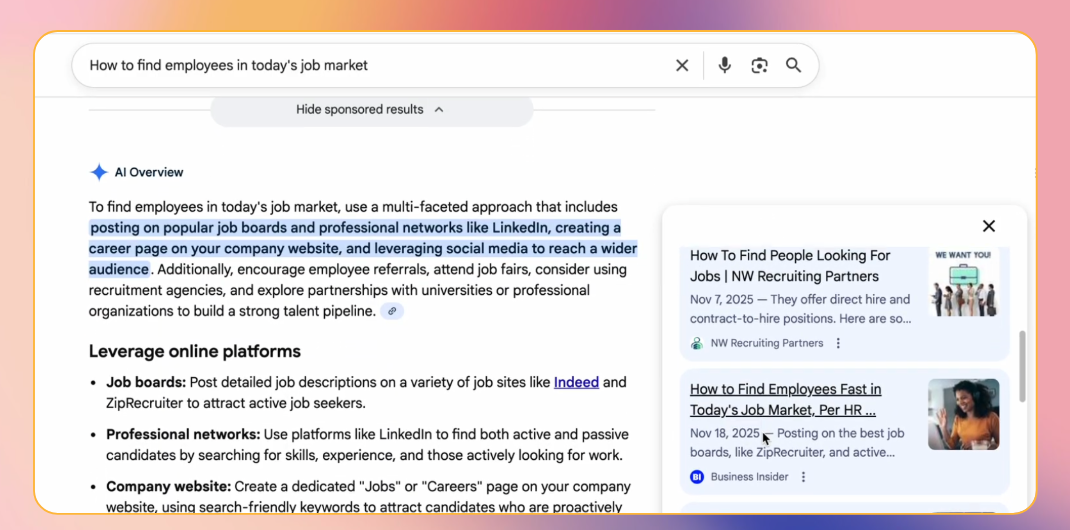Open more options for Business Insider result
1070x530 pixels.
click(803, 477)
